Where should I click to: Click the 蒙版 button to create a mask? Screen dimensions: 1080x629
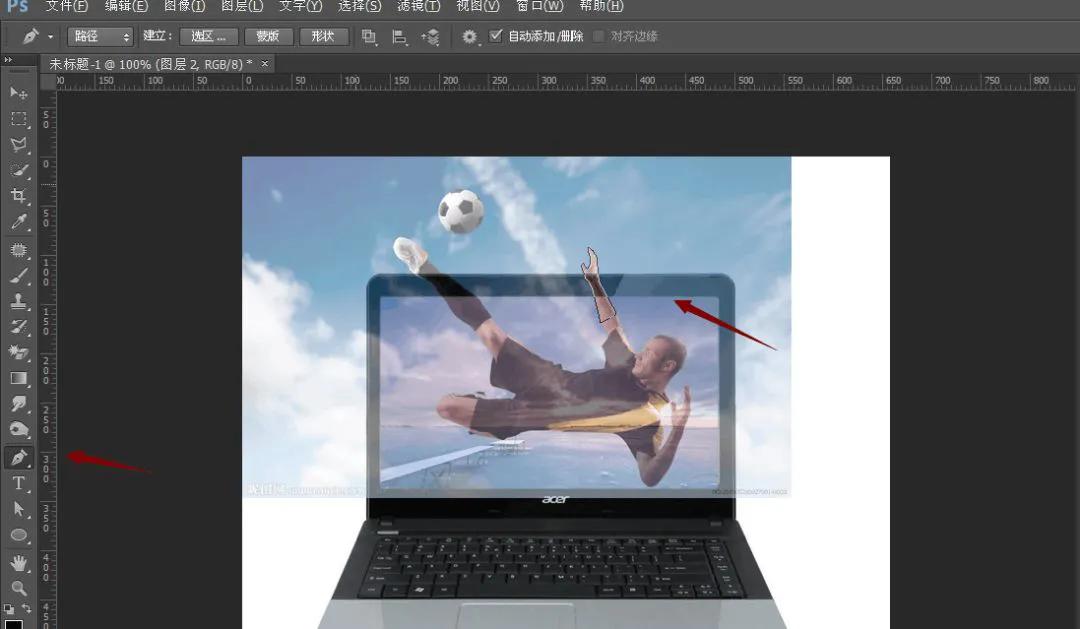click(267, 36)
